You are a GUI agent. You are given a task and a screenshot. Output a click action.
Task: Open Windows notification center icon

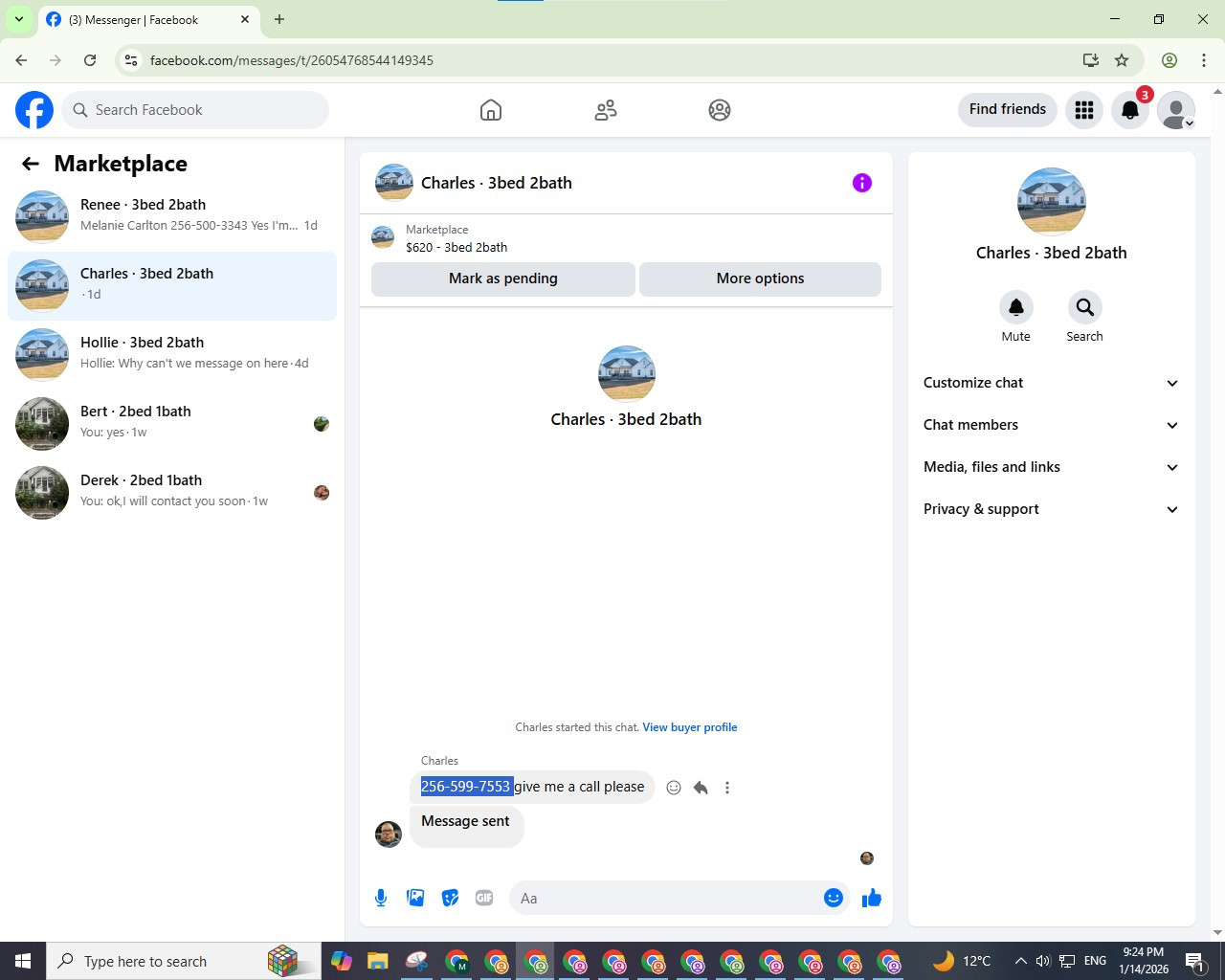coord(1195,961)
